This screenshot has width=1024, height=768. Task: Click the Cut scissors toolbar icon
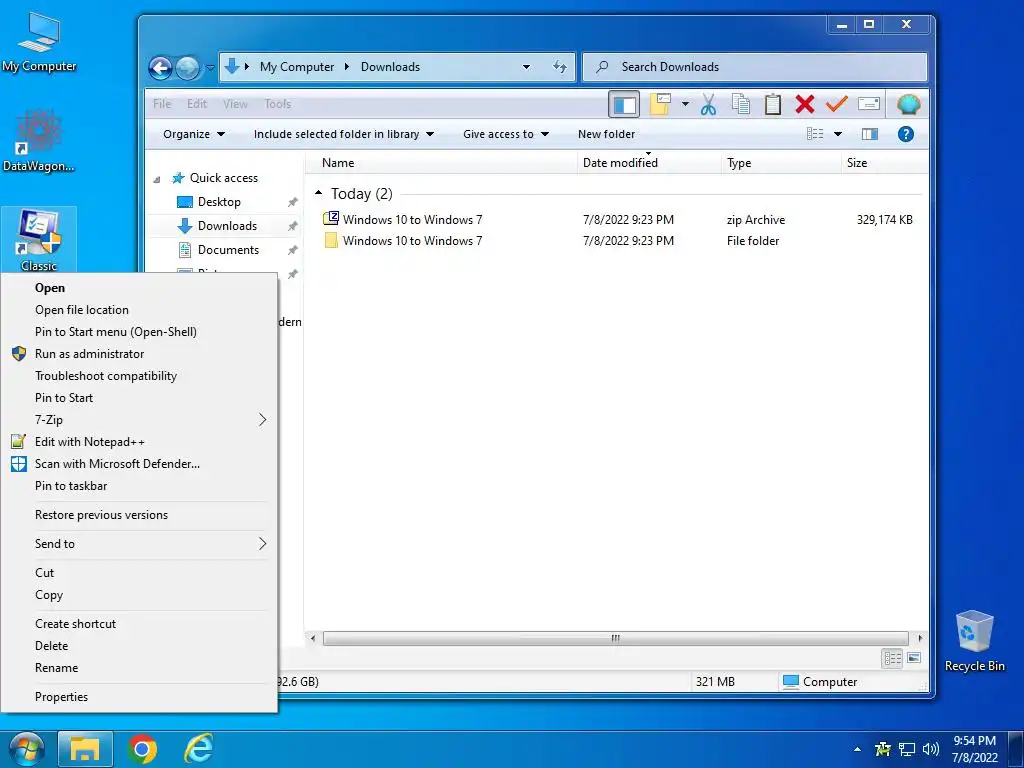click(x=708, y=104)
